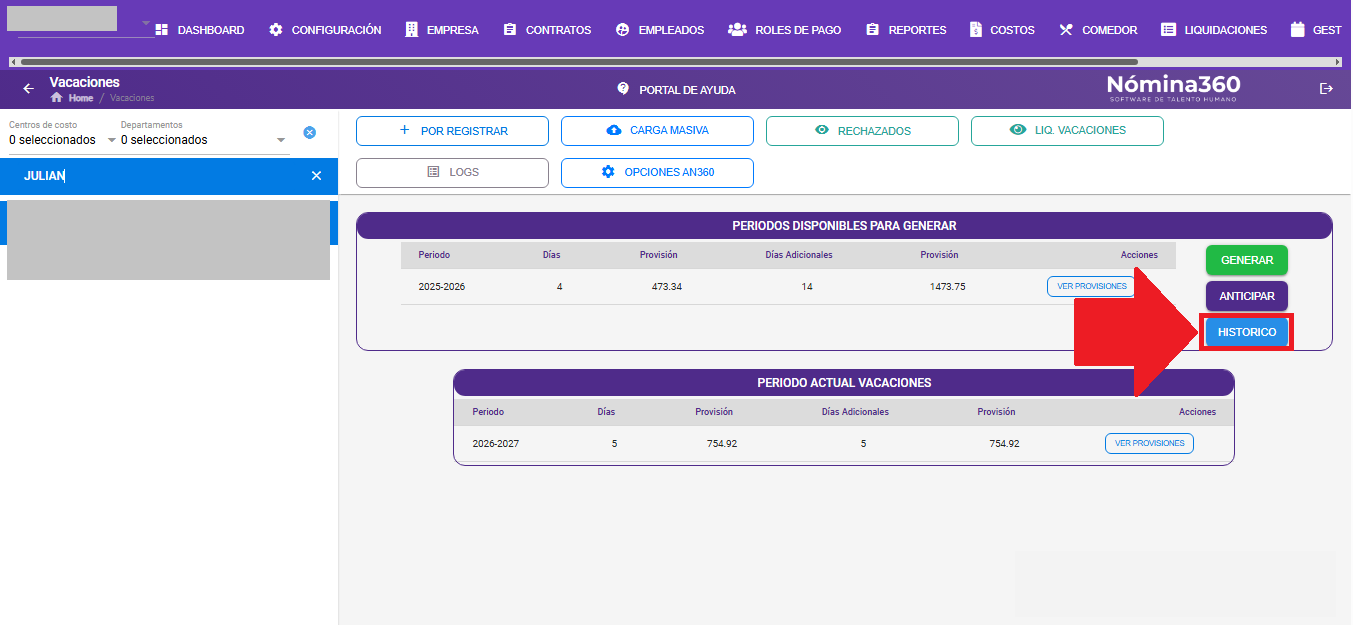1353x625 pixels.
Task: Click the Historico button
Action: coord(1246,332)
